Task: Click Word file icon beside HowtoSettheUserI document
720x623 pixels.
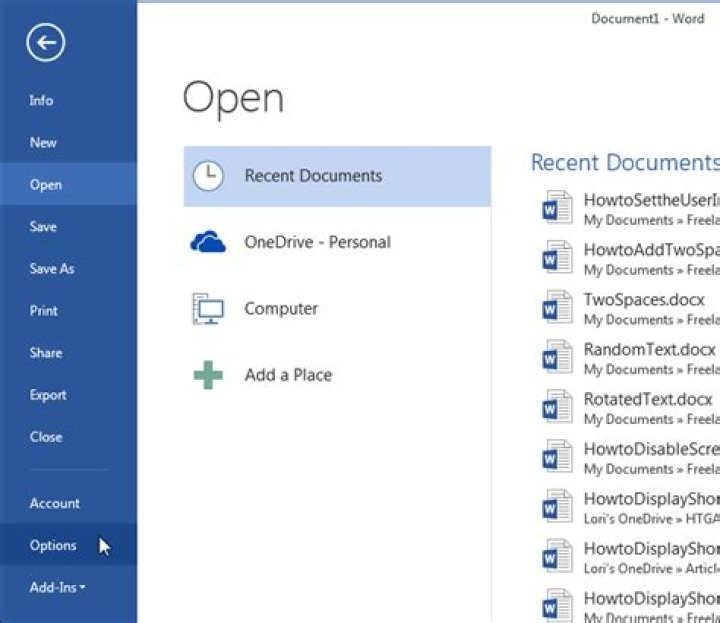Action: (x=557, y=208)
